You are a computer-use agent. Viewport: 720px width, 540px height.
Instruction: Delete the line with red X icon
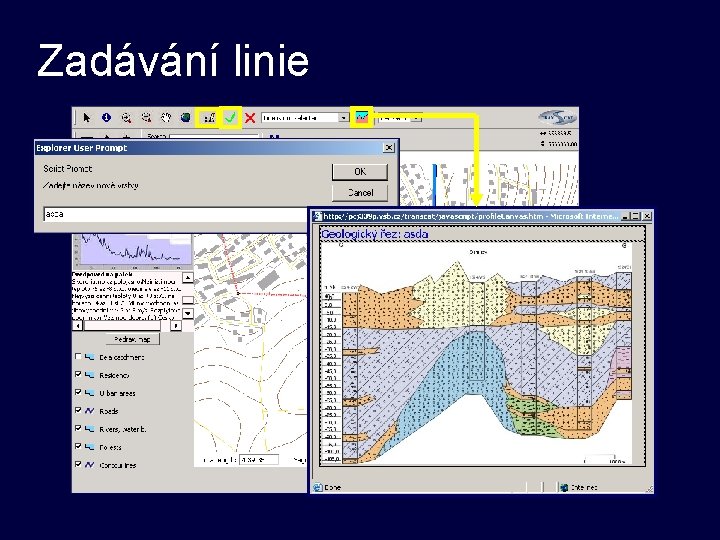[250, 118]
